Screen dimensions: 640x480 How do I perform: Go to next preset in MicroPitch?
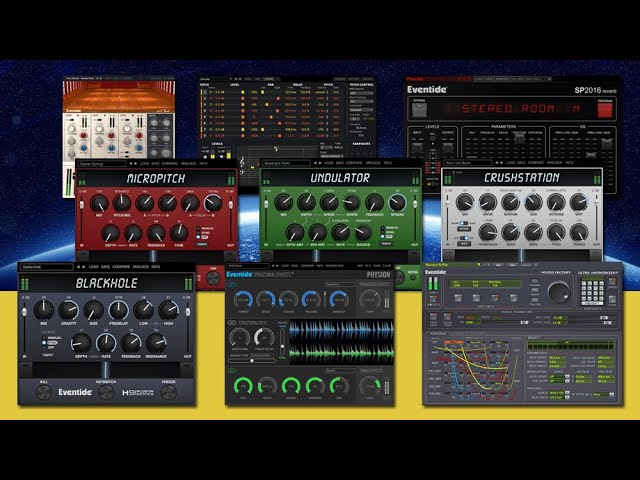136,164
